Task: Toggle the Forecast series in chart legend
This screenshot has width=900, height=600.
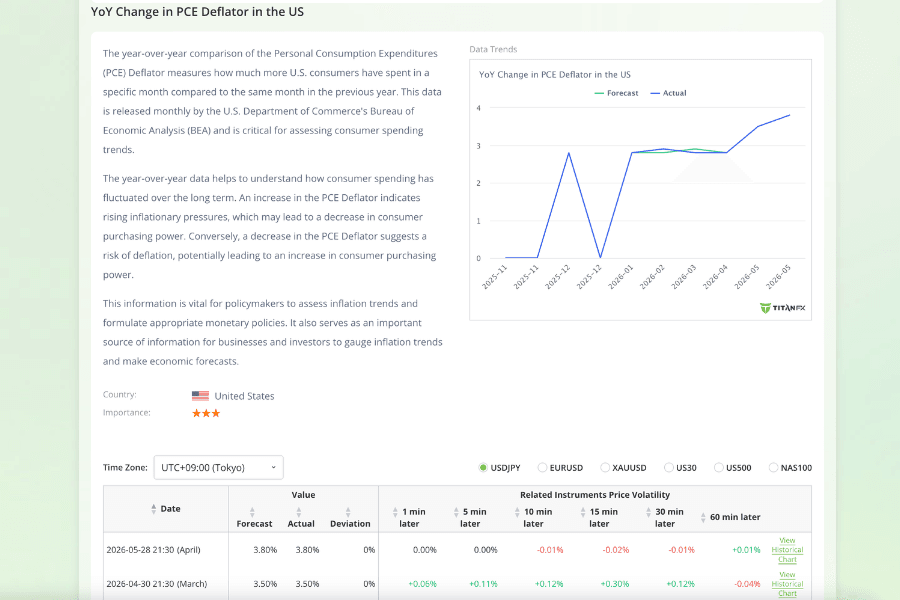Action: click(616, 93)
